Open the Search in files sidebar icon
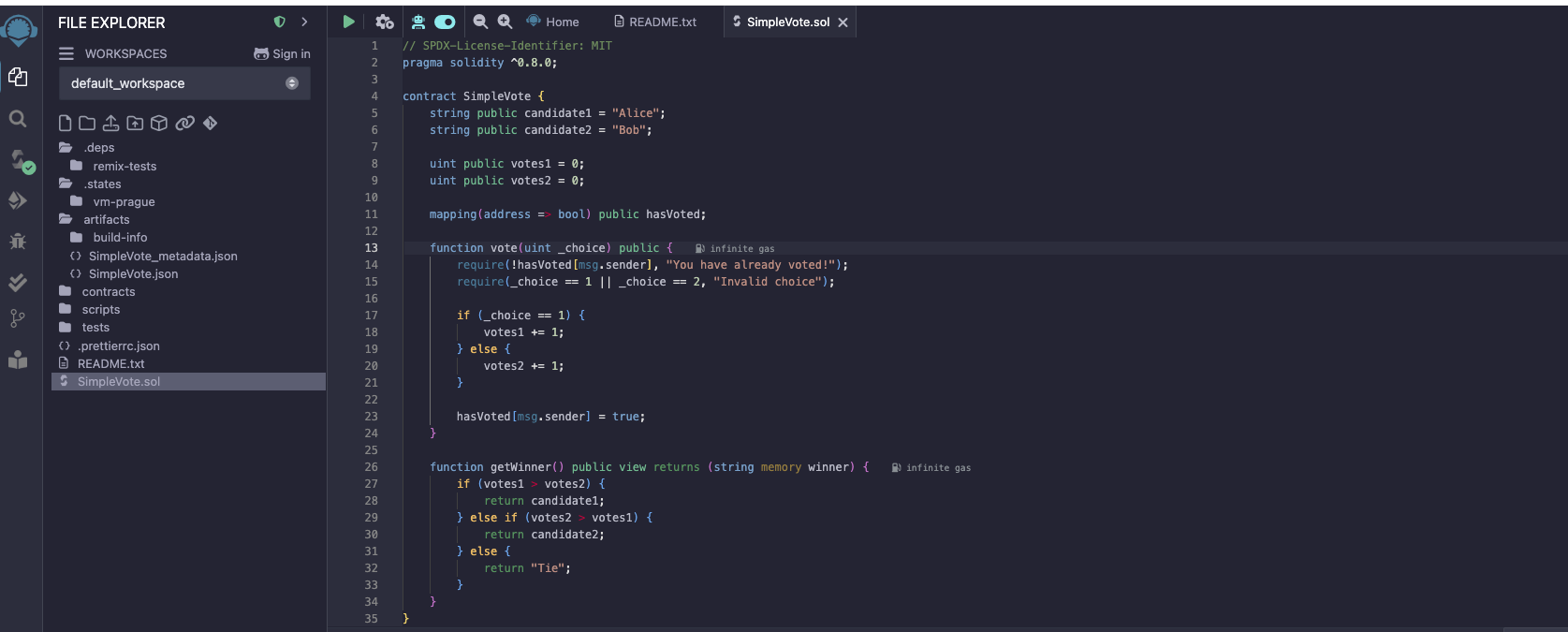 tap(18, 119)
